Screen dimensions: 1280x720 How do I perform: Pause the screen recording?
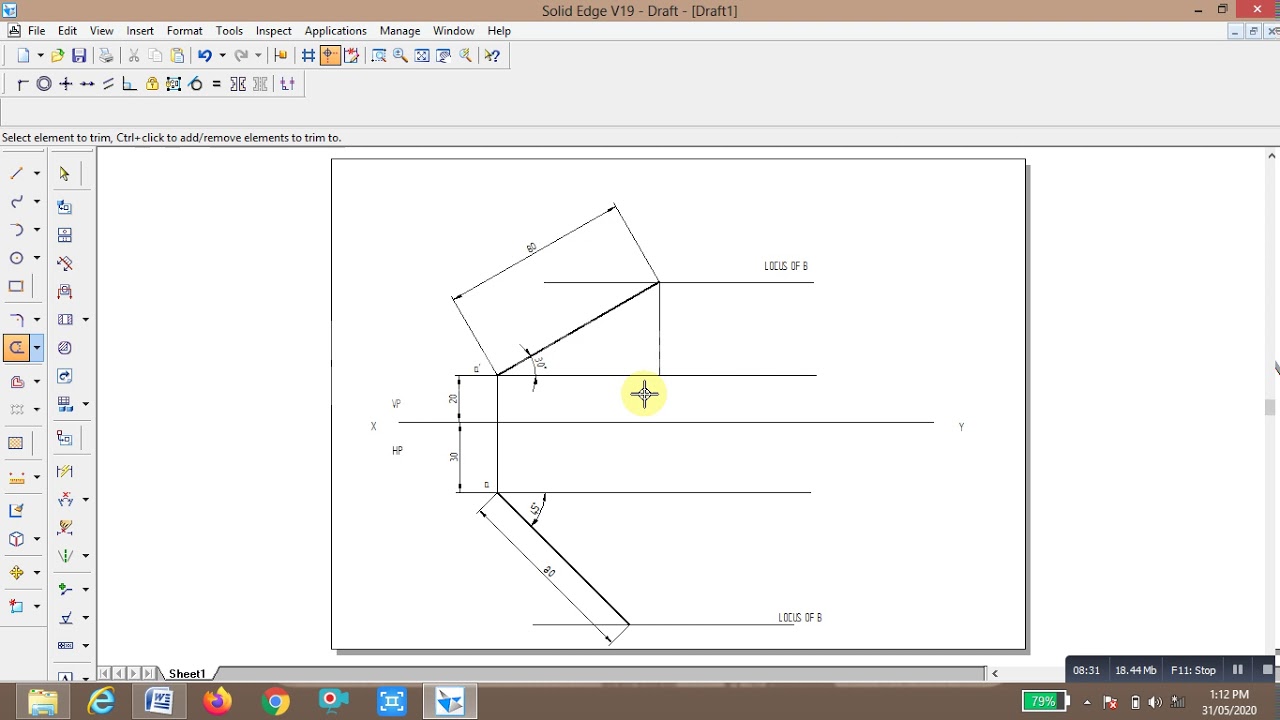pos(1238,670)
